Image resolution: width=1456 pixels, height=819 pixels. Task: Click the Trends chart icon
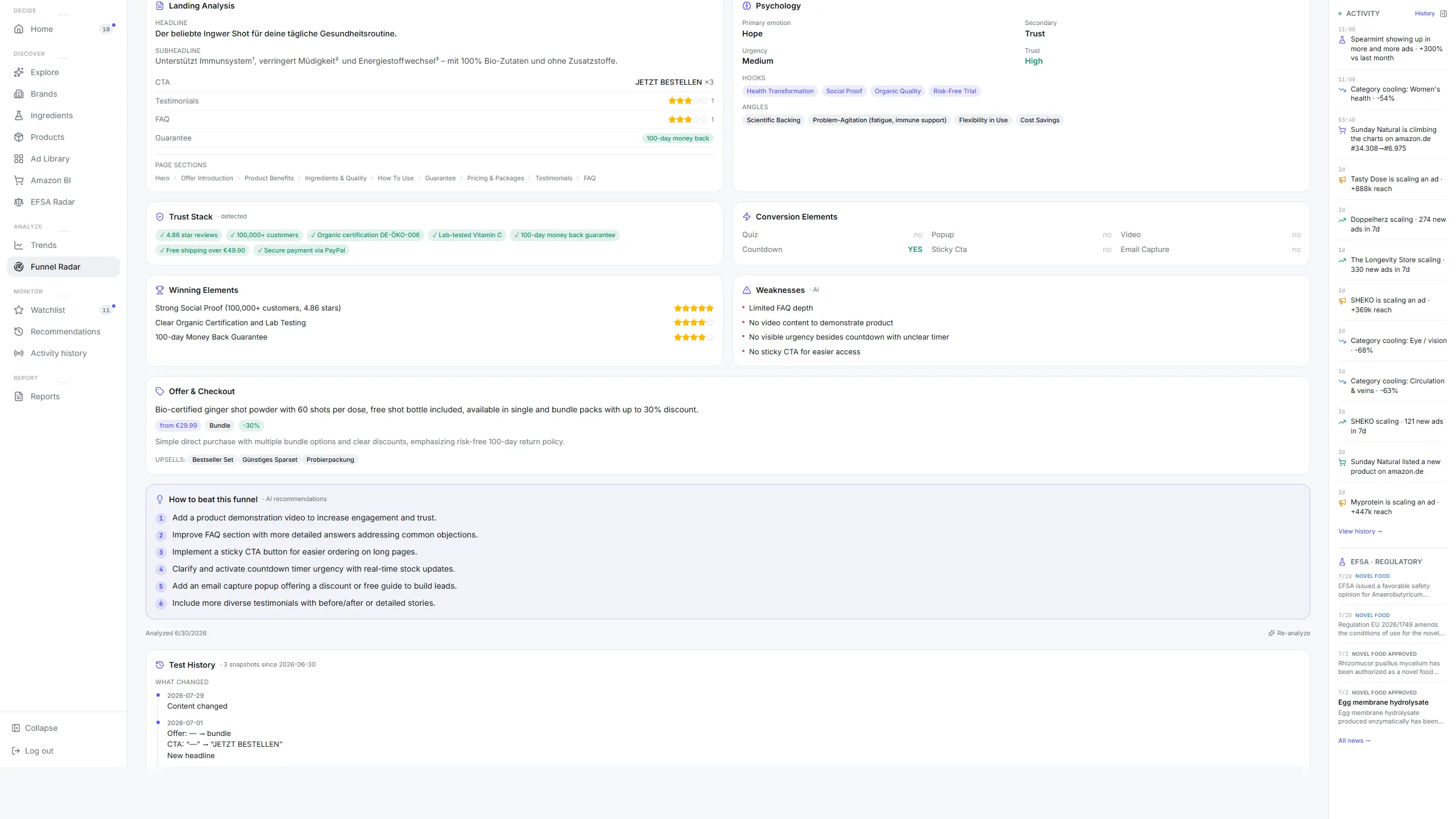click(19, 245)
